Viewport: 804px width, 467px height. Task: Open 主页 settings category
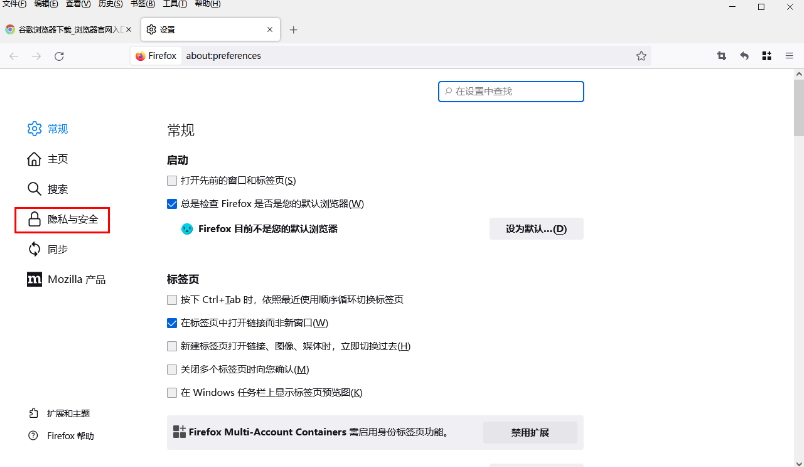pos(48,159)
